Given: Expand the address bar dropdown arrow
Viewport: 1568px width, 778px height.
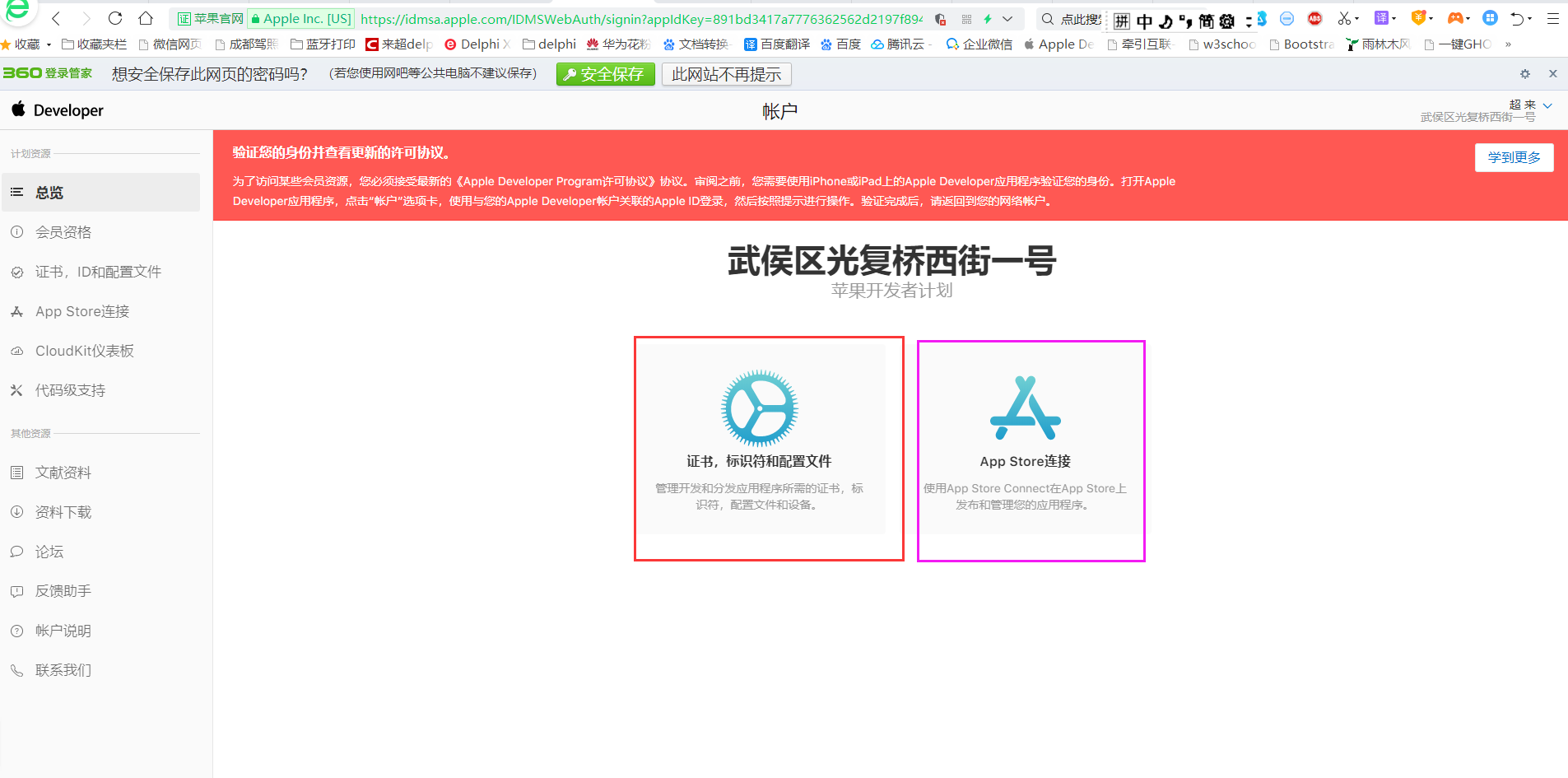Looking at the screenshot, I should click(x=1007, y=19).
